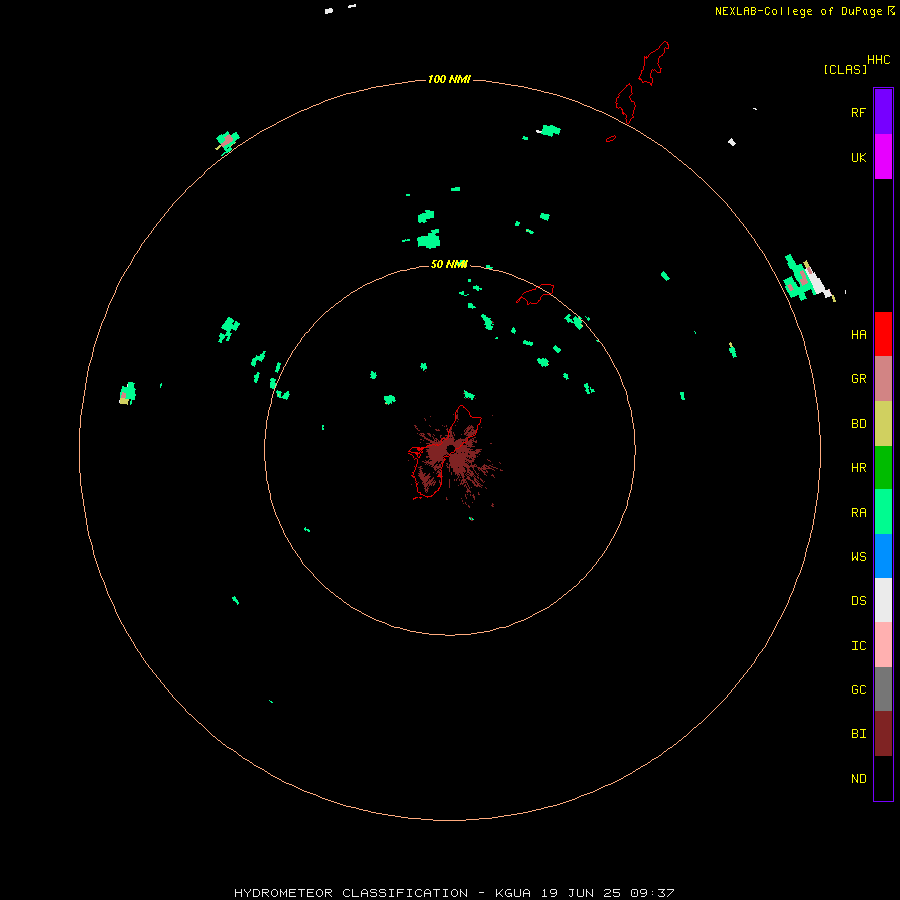Click the HR dark green legend swatch
The height and width of the screenshot is (900, 900).
[883, 467]
